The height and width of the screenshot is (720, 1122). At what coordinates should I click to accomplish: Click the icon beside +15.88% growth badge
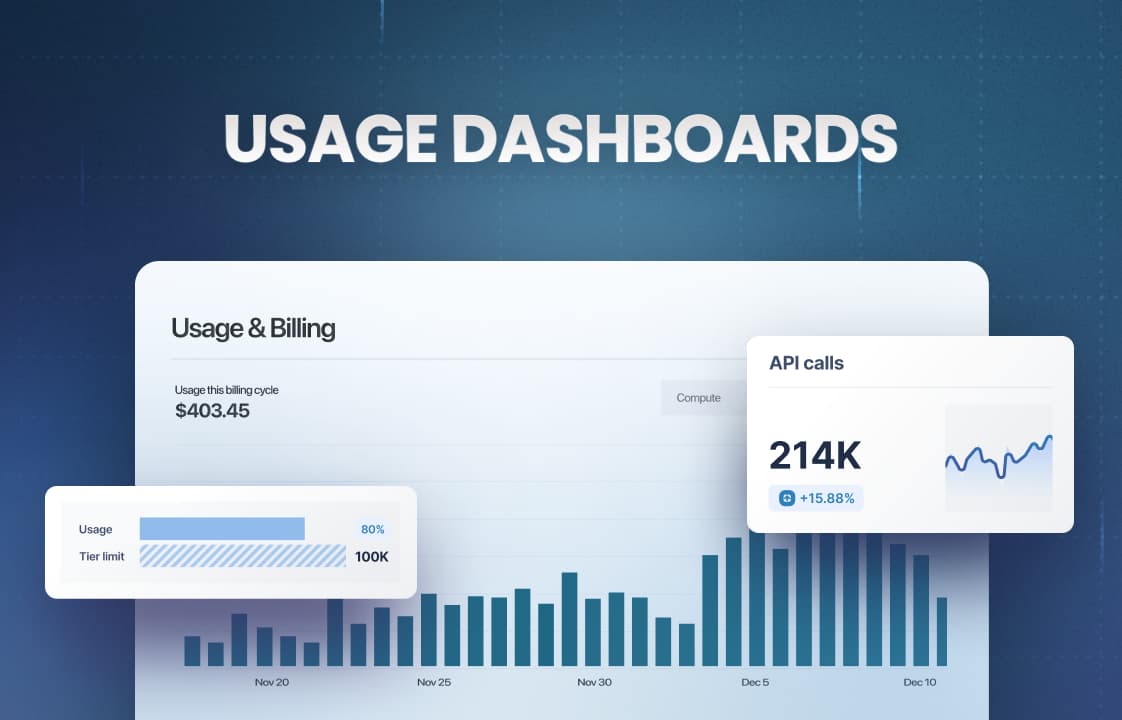tap(786, 498)
